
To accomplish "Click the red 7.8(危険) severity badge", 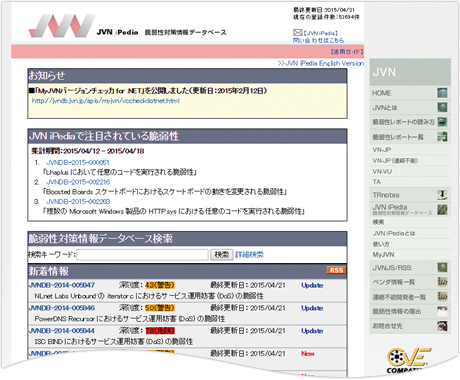I will point(160,331).
